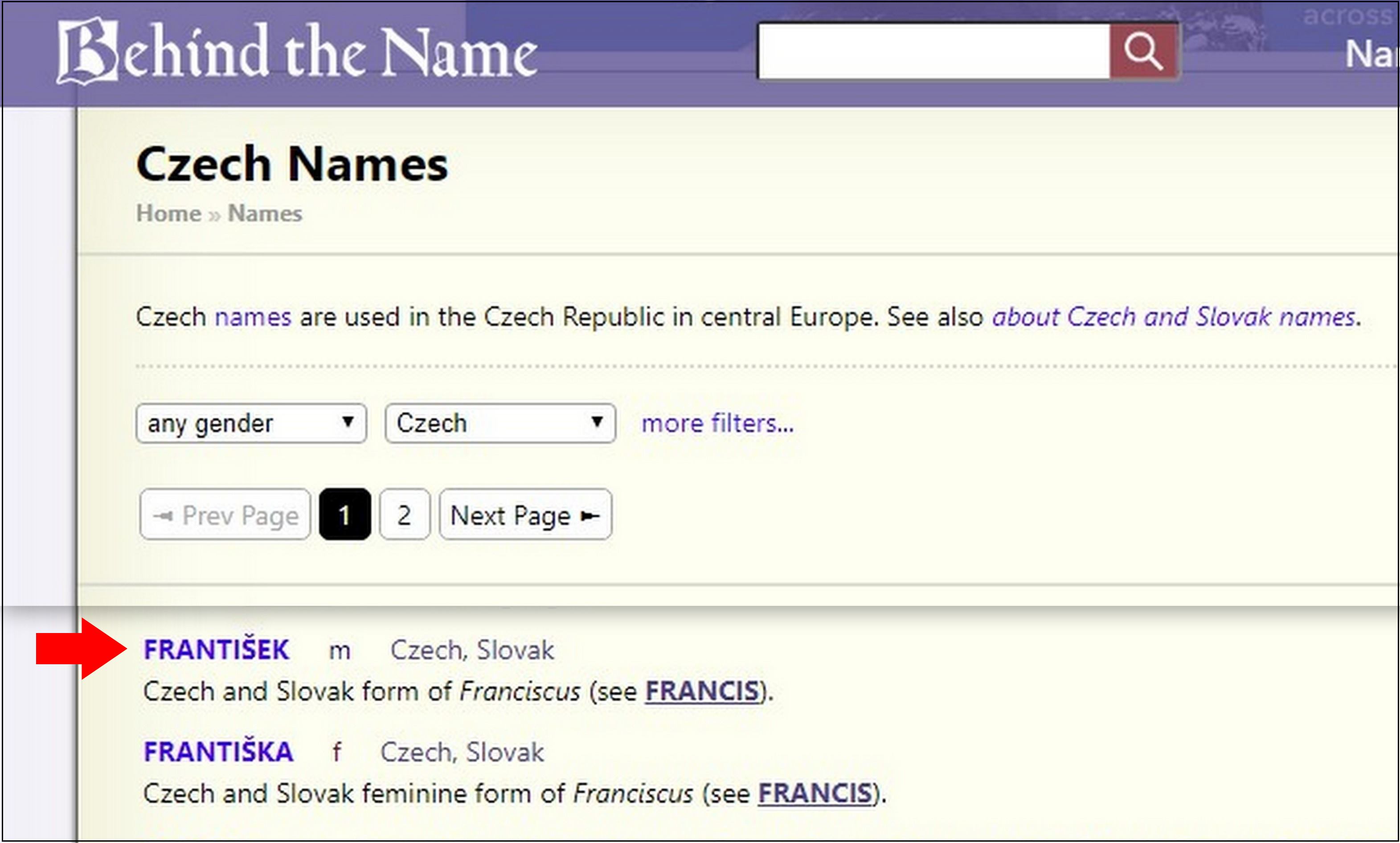Click the Behind the Name logo
This screenshot has height=843, width=1400.
click(295, 51)
